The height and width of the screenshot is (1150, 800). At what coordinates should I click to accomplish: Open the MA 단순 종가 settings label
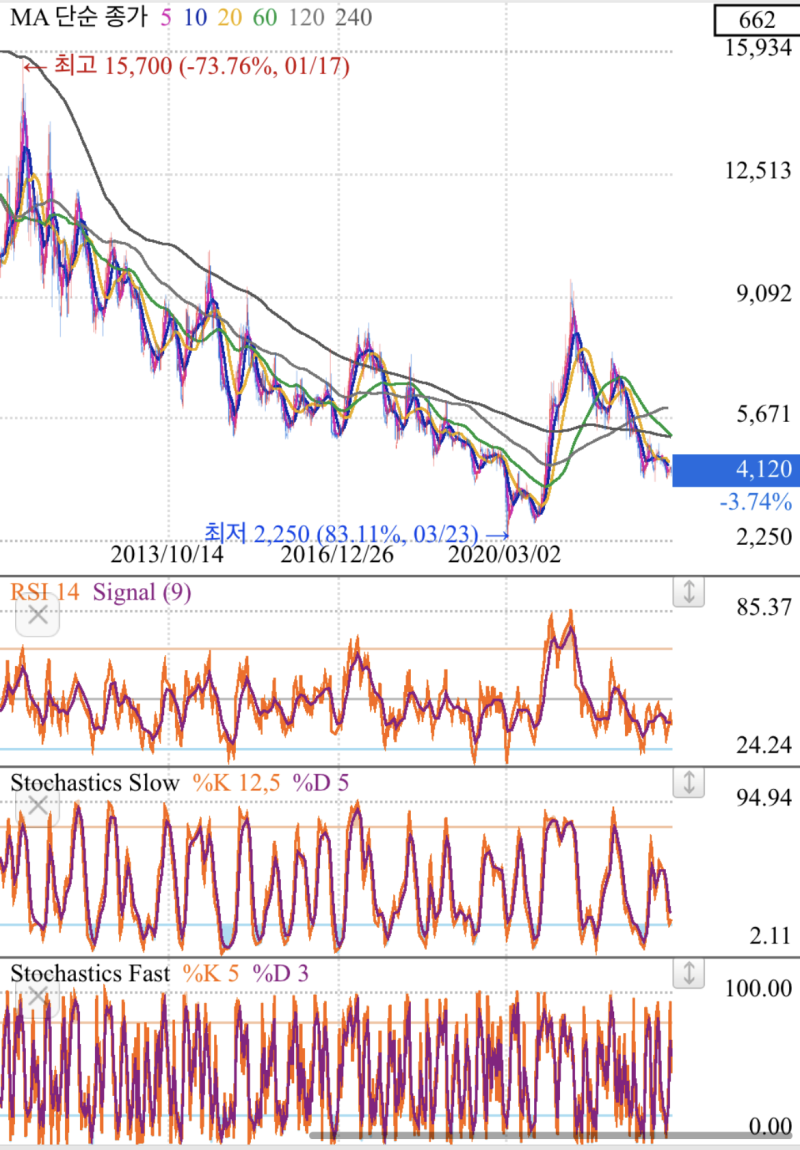pyautogui.click(x=78, y=17)
